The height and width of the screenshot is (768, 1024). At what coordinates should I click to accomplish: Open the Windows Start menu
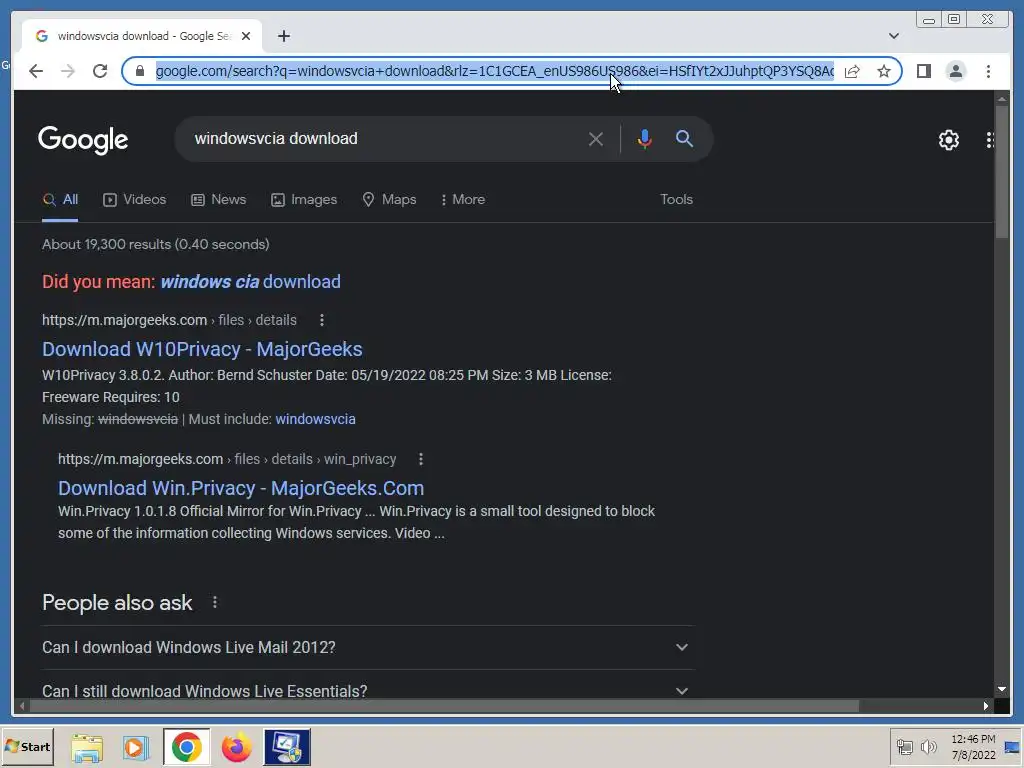[x=27, y=746]
